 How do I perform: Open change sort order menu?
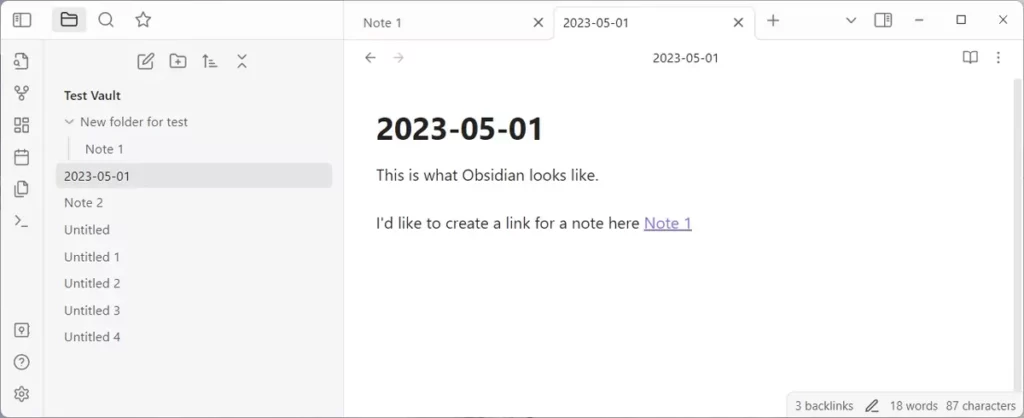210,62
